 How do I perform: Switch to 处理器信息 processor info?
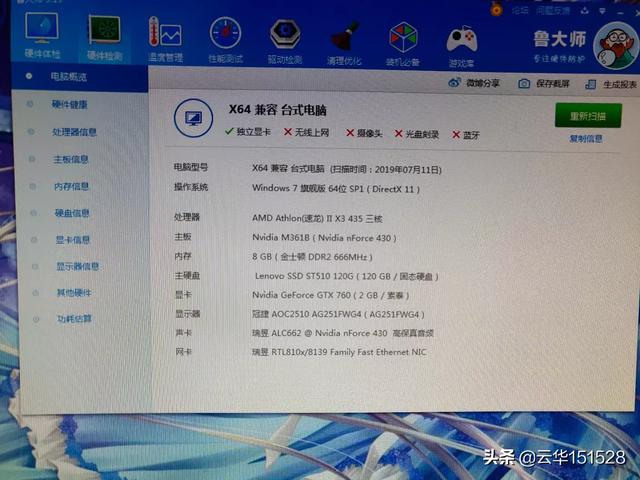pyautogui.click(x=75, y=131)
